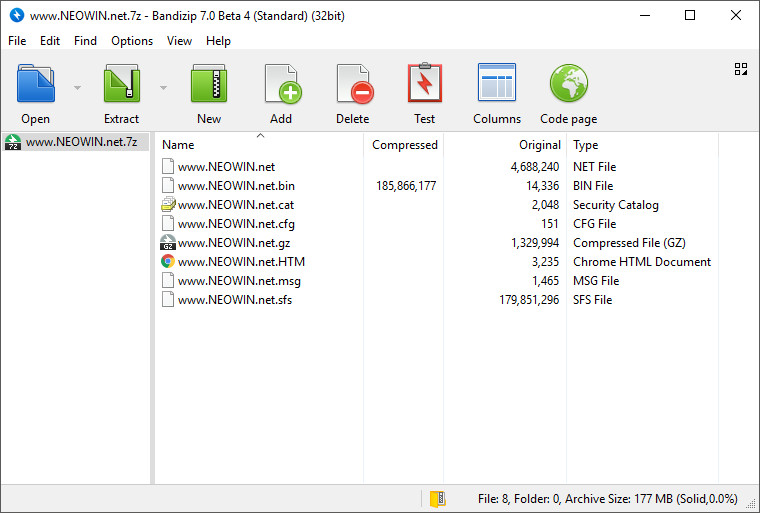Click the Delete toolbar icon

click(355, 84)
